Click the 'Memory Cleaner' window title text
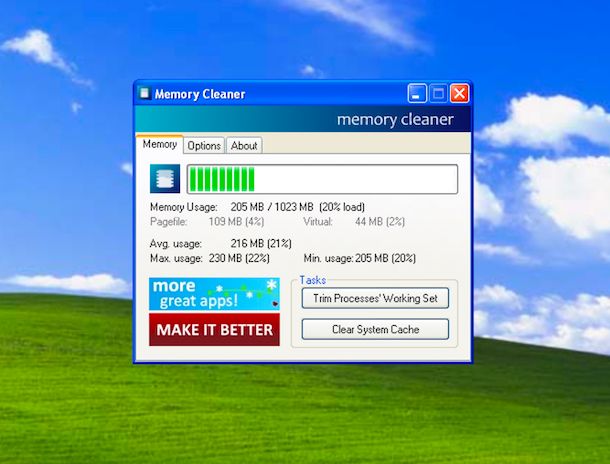 [200, 94]
